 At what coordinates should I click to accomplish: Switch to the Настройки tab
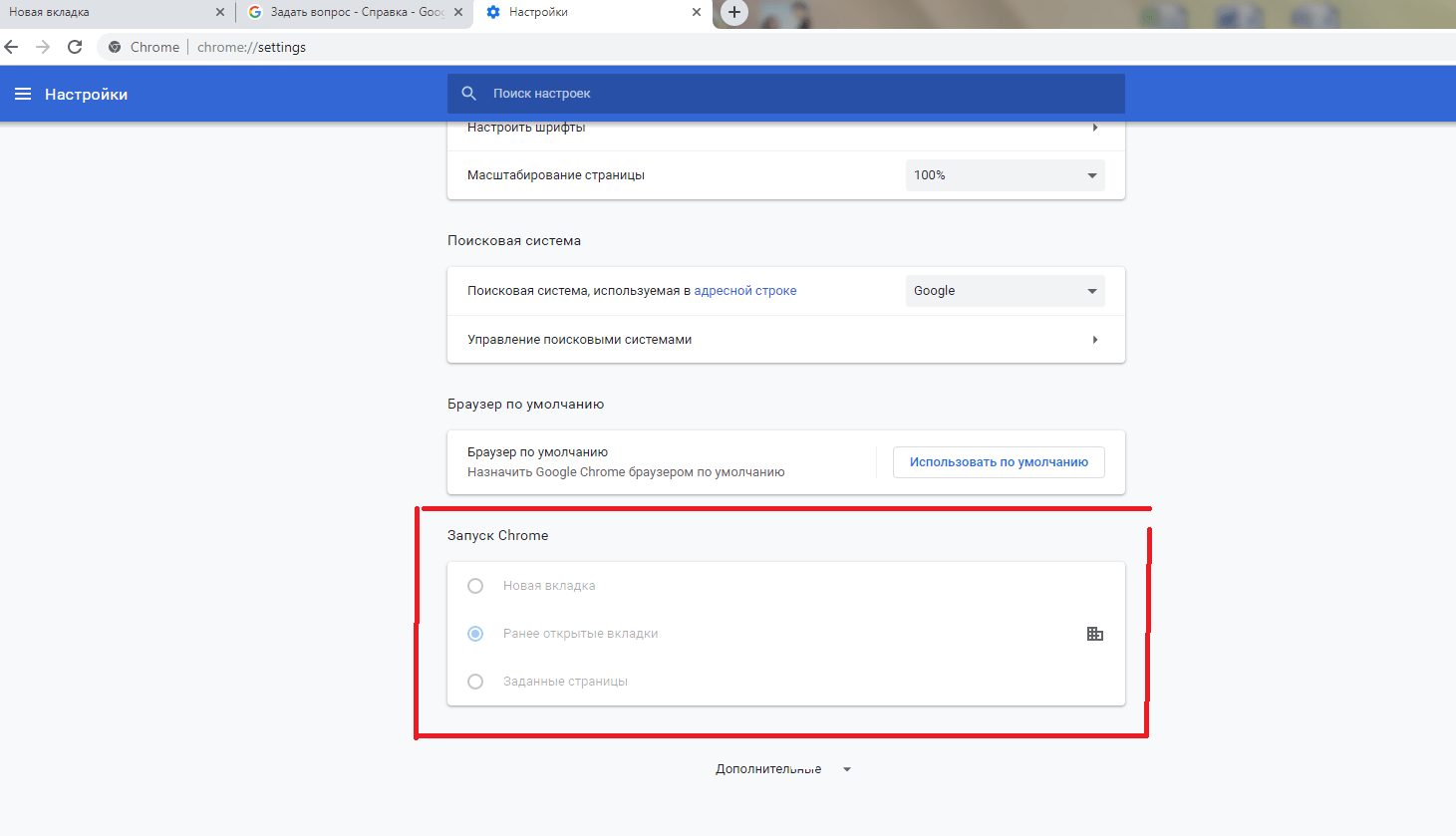[x=593, y=12]
